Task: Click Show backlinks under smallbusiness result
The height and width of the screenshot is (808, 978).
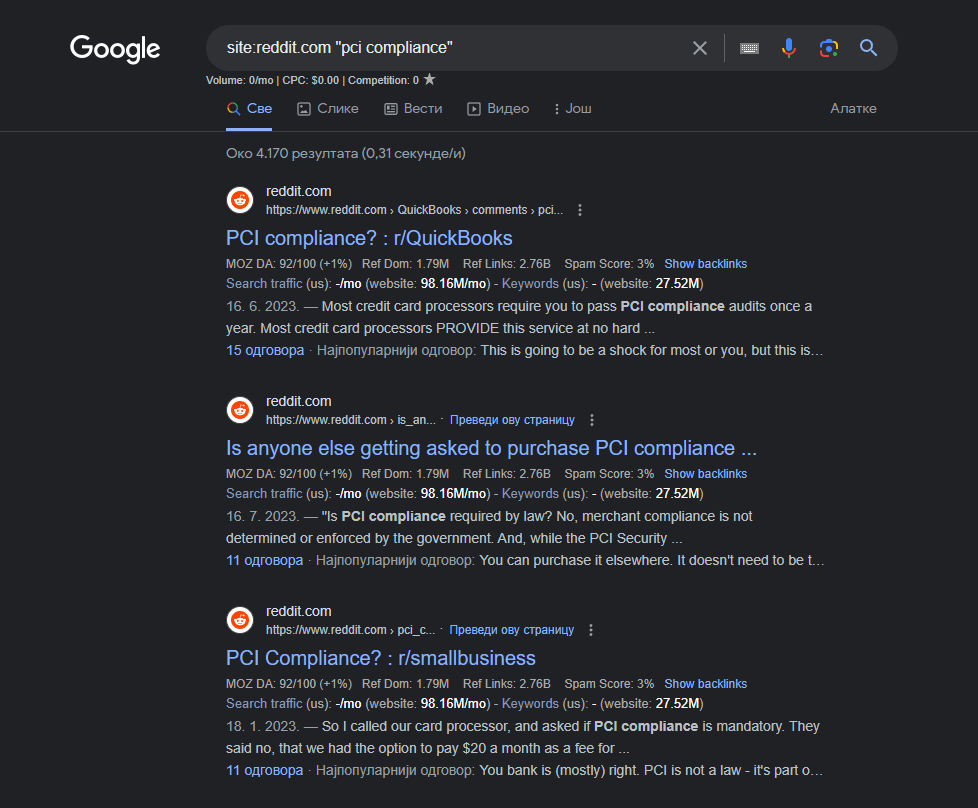Action: click(x=705, y=684)
